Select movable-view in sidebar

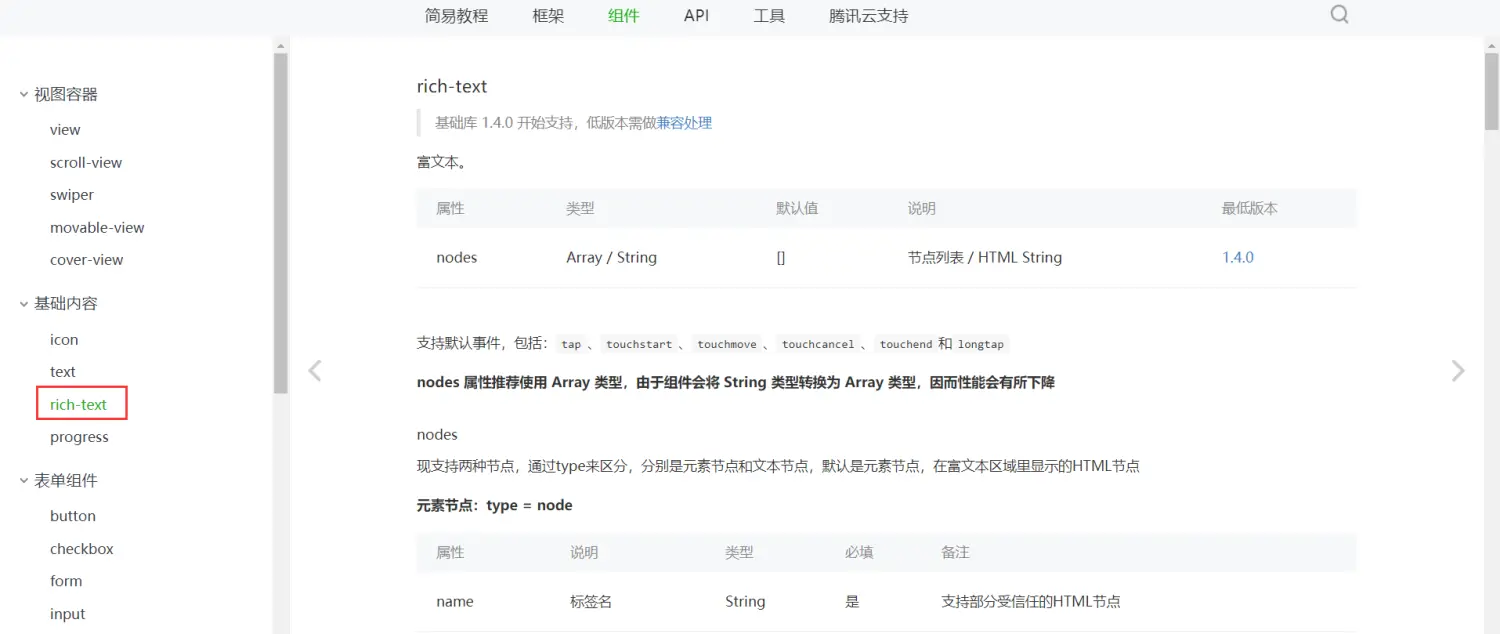97,227
